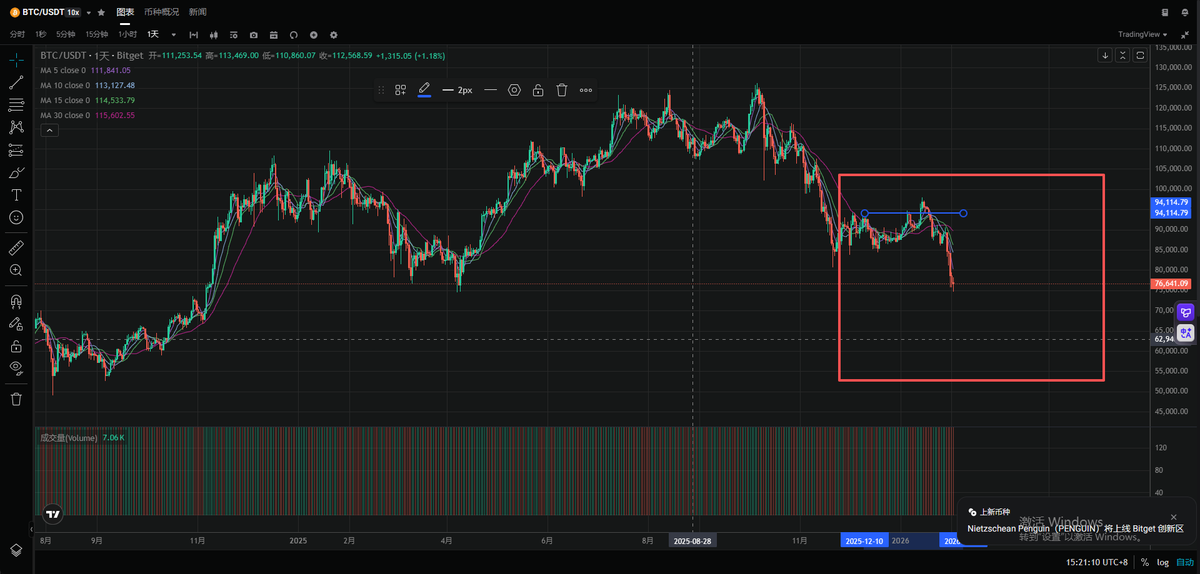The width and height of the screenshot is (1200, 574).
Task: Click the down arrow chart control button
Action: (x=1105, y=55)
